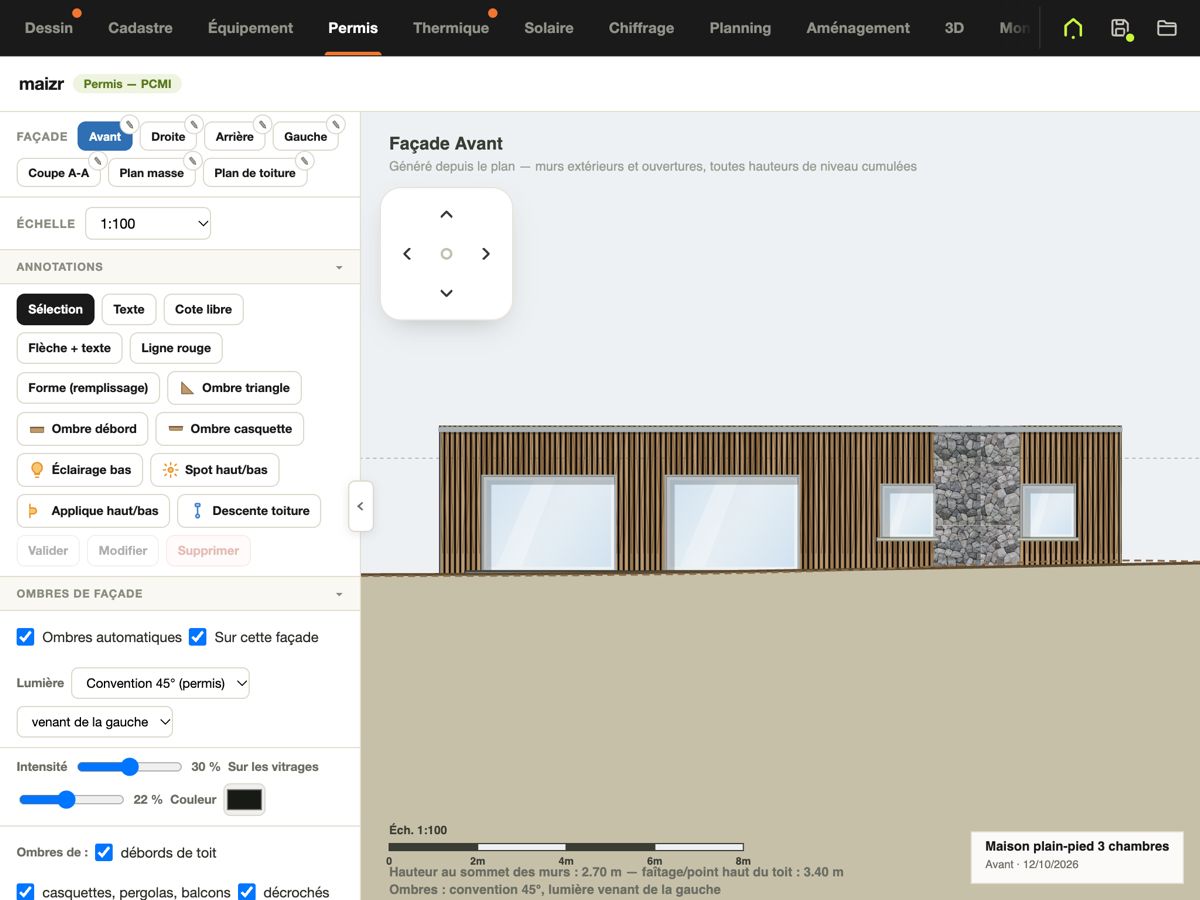Switch to the Dessin tab
The image size is (1200, 900).
(x=49, y=28)
